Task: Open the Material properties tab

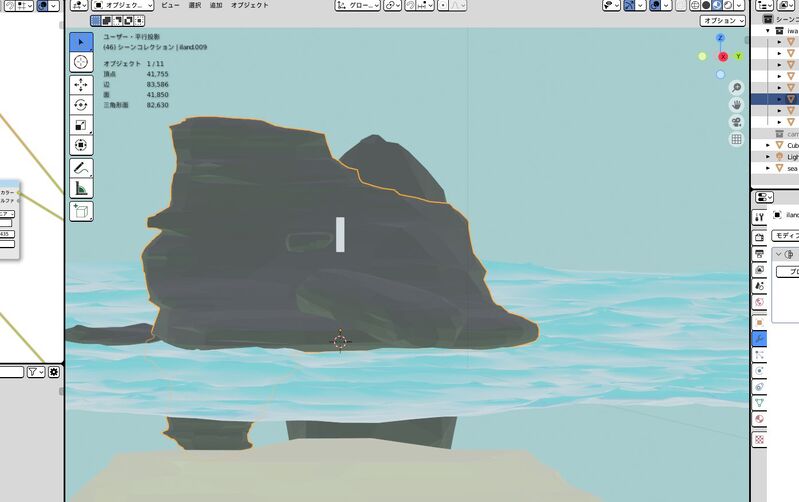Action: point(759,419)
